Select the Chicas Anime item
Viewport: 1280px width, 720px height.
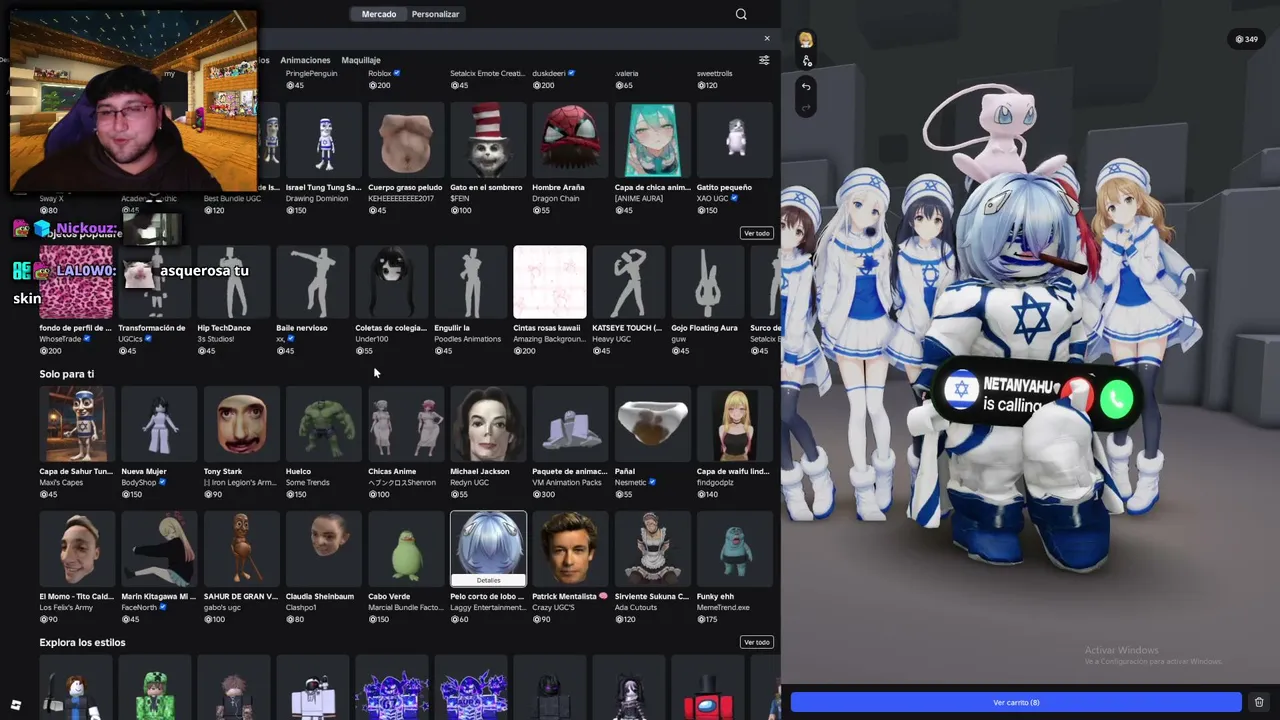tap(406, 424)
